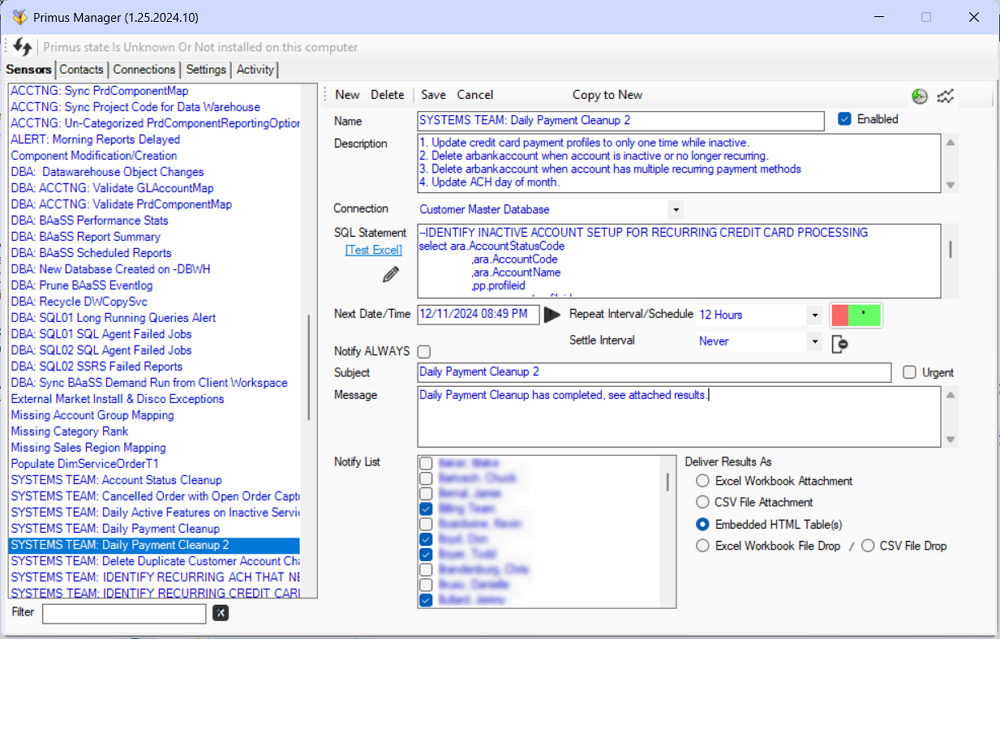1000x750 pixels.
Task: Click inside the Message text area
Action: (x=679, y=417)
